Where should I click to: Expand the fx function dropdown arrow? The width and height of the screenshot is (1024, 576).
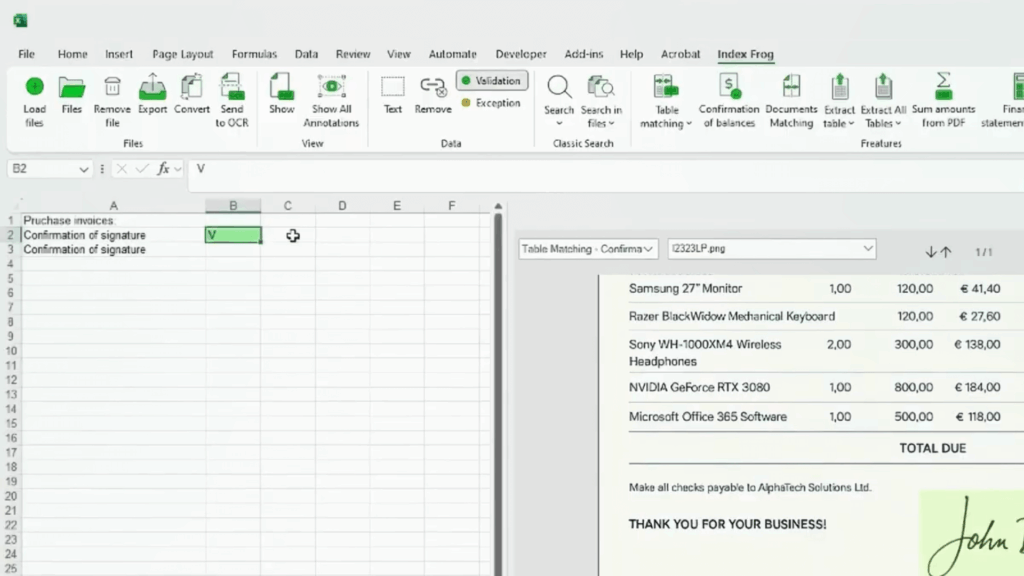178,169
